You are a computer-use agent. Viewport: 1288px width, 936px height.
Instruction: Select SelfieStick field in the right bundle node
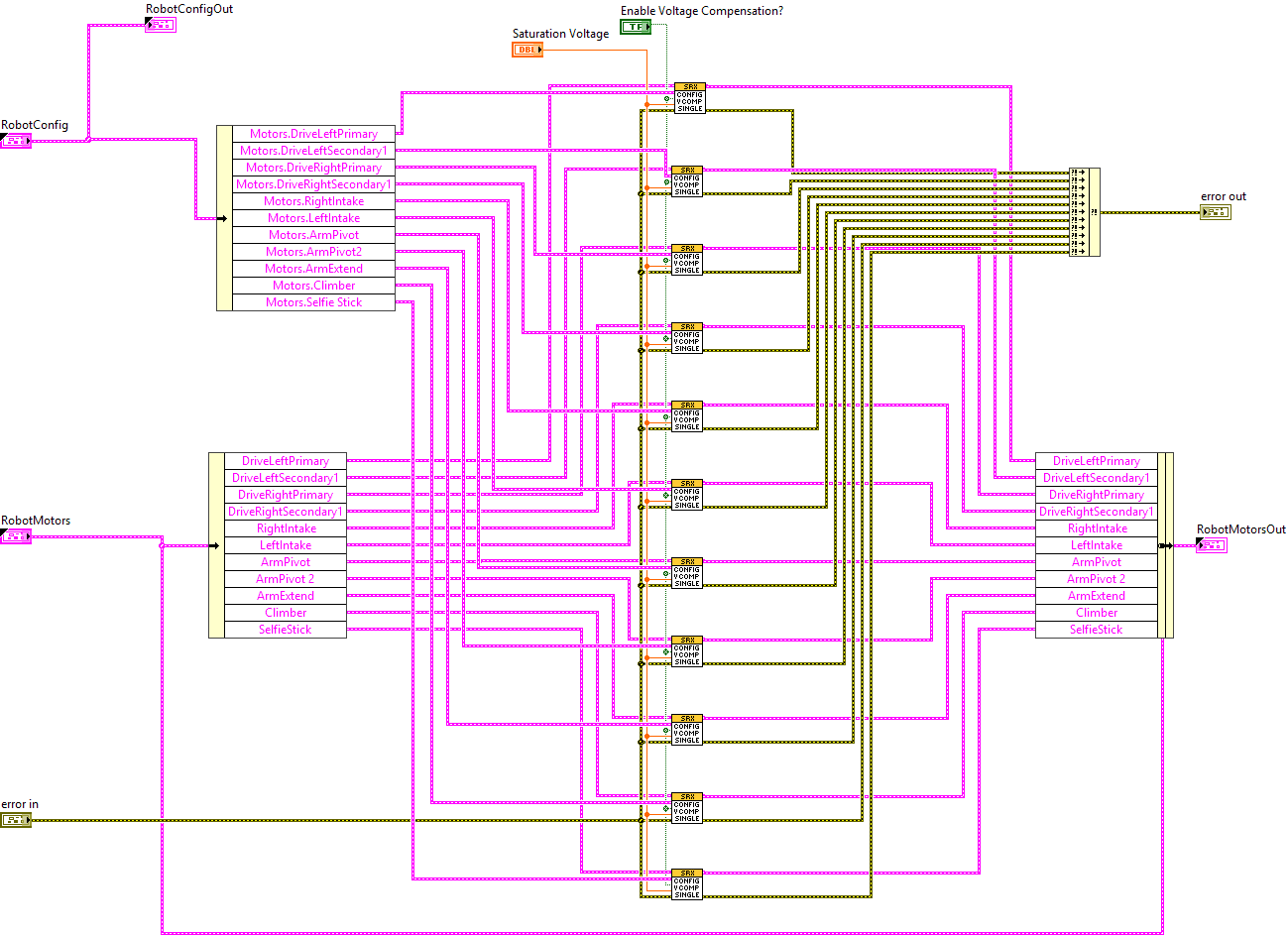pos(1098,629)
